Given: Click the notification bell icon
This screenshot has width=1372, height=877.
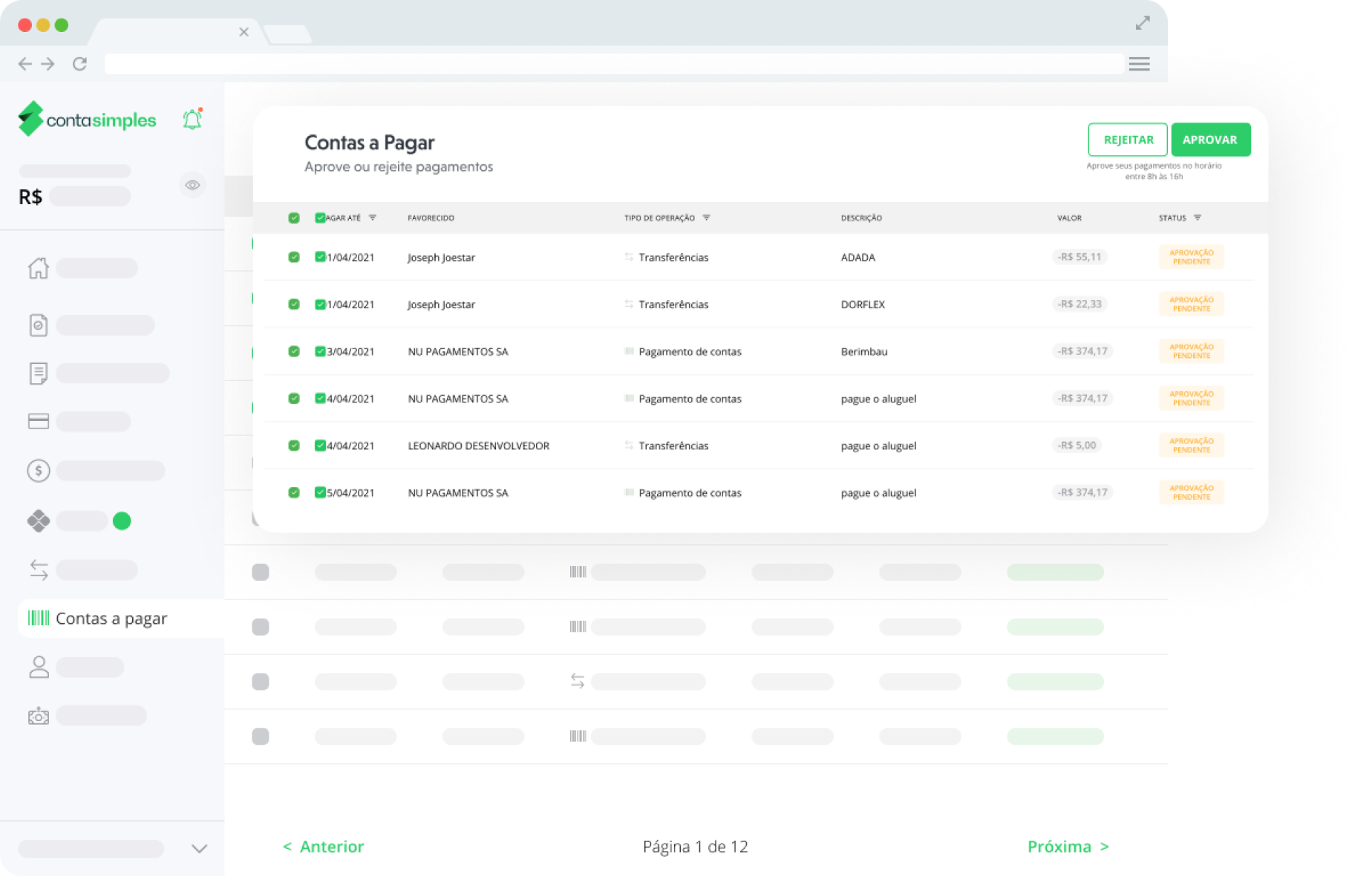Looking at the screenshot, I should [192, 120].
